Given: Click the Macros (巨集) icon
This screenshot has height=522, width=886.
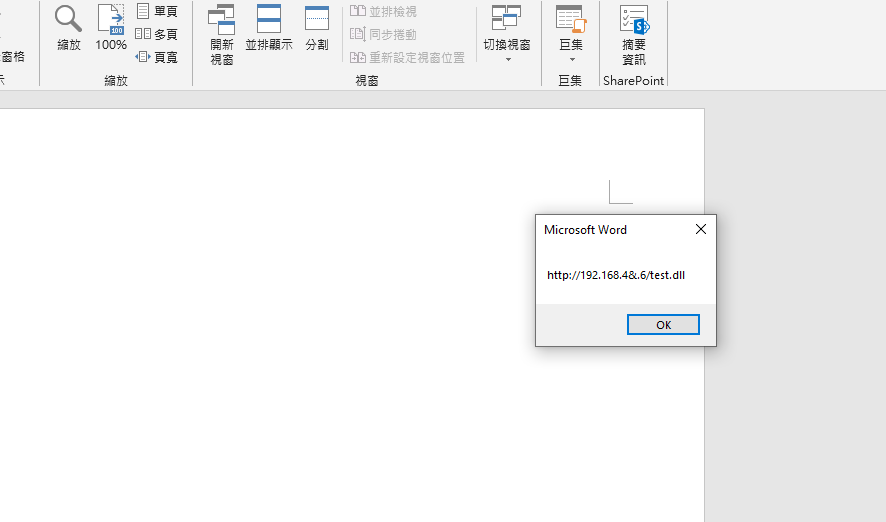Looking at the screenshot, I should pyautogui.click(x=571, y=20).
